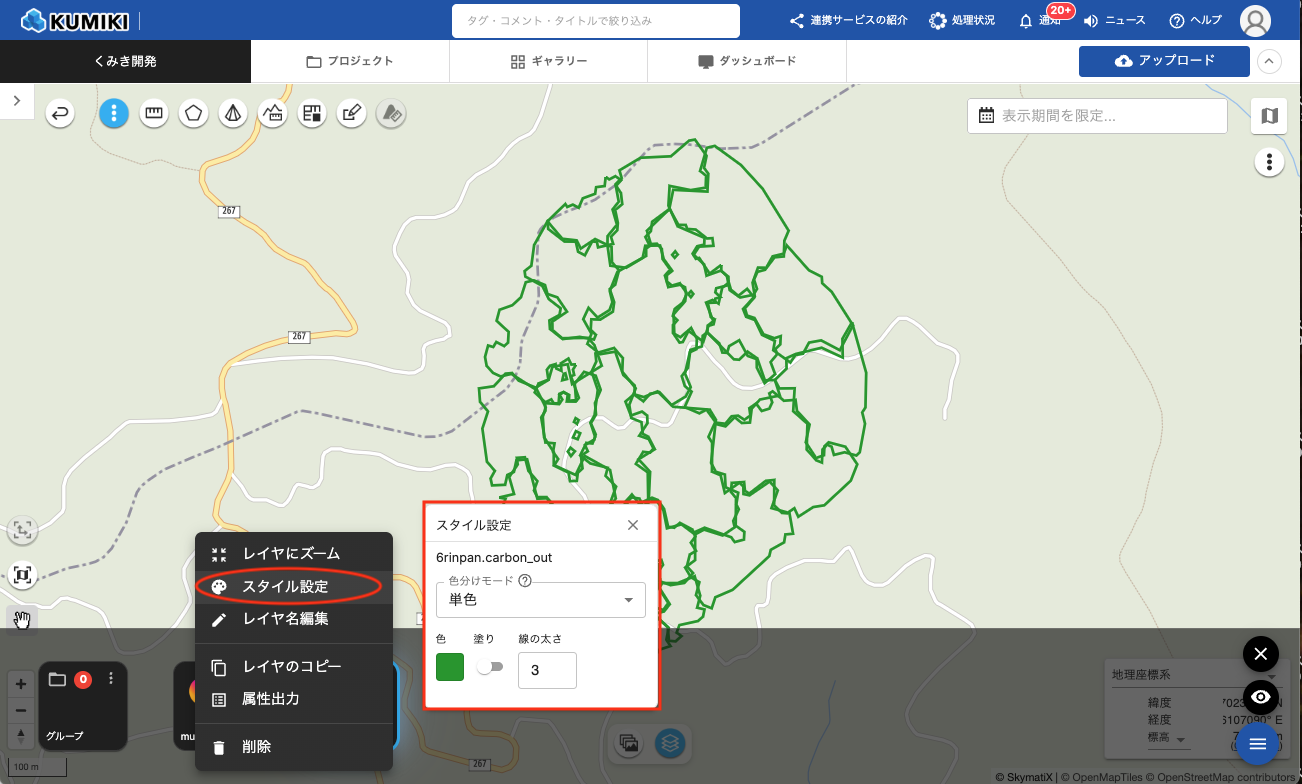Toggle layer visibility with the eye button
This screenshot has width=1302, height=784.
1261,697
